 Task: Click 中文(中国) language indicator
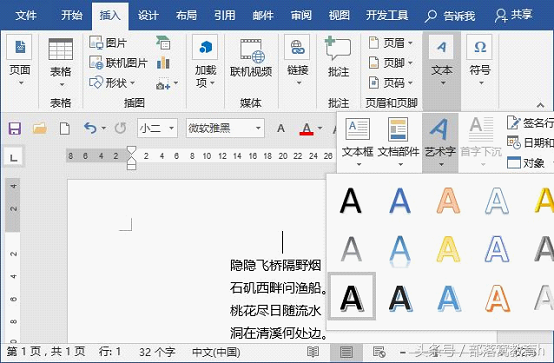click(216, 352)
